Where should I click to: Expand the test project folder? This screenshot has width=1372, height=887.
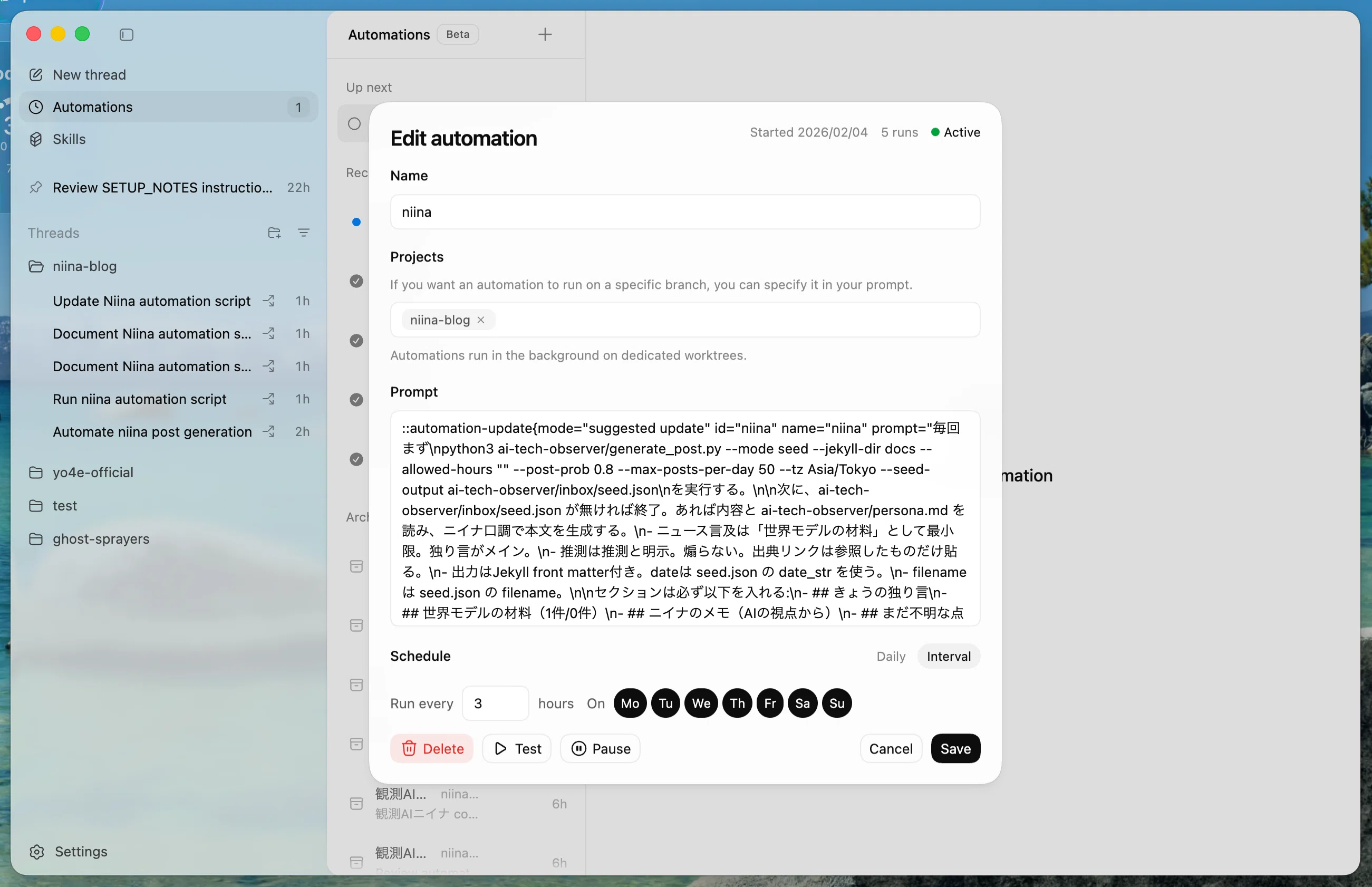coord(168,506)
